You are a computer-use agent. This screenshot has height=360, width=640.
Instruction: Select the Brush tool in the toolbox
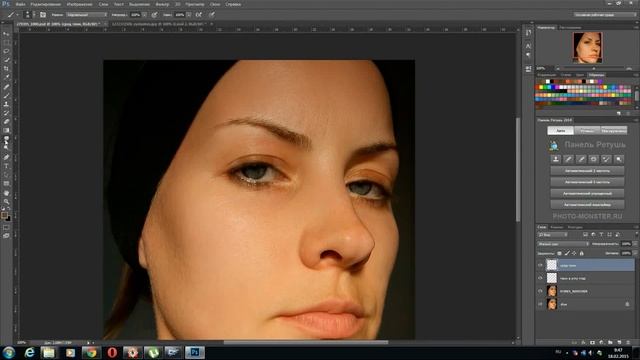coord(6,96)
